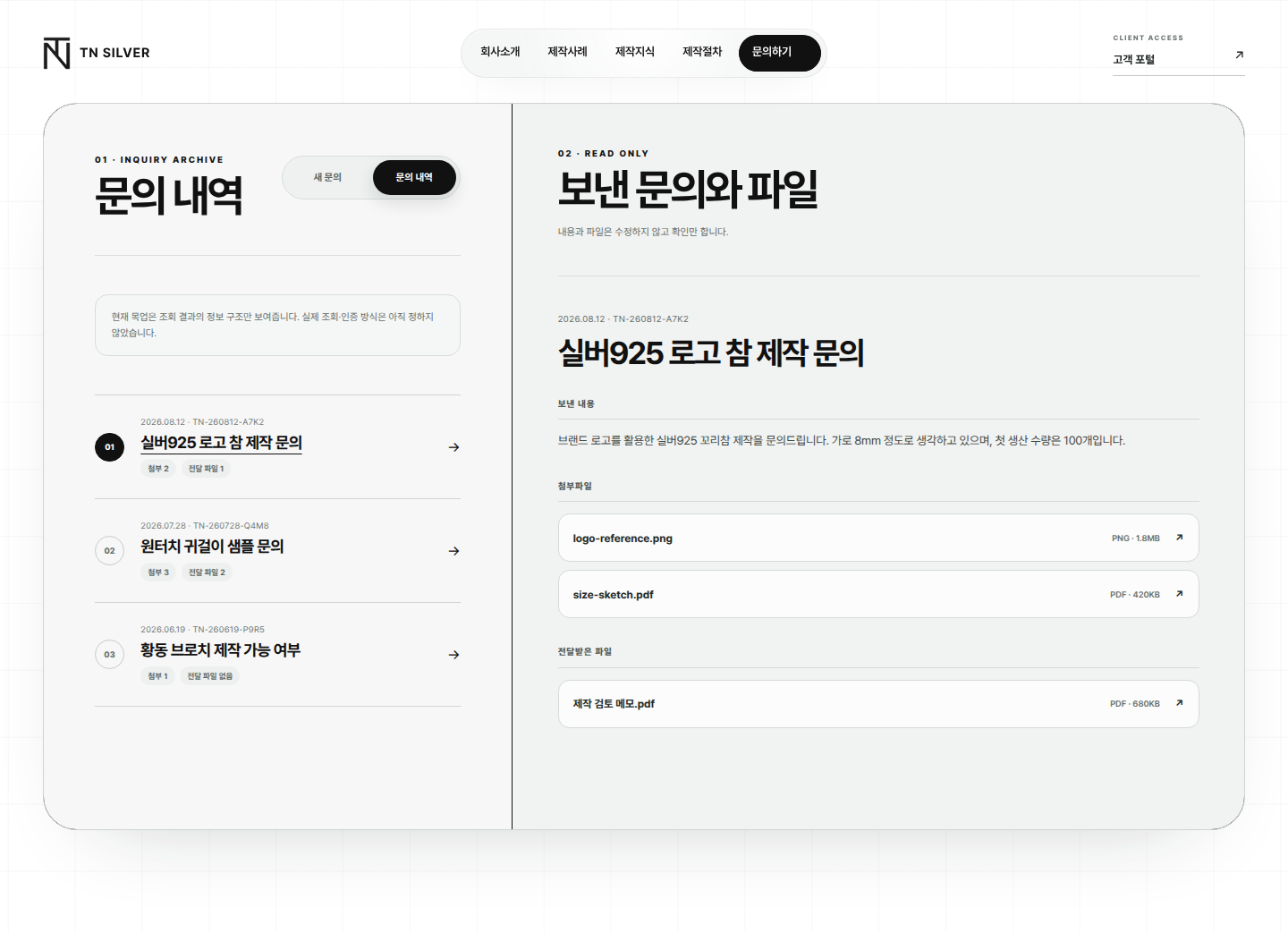Screen dimensions: 1288x933
Task: Go to the 제작사례 menu item
Action: [x=567, y=52]
